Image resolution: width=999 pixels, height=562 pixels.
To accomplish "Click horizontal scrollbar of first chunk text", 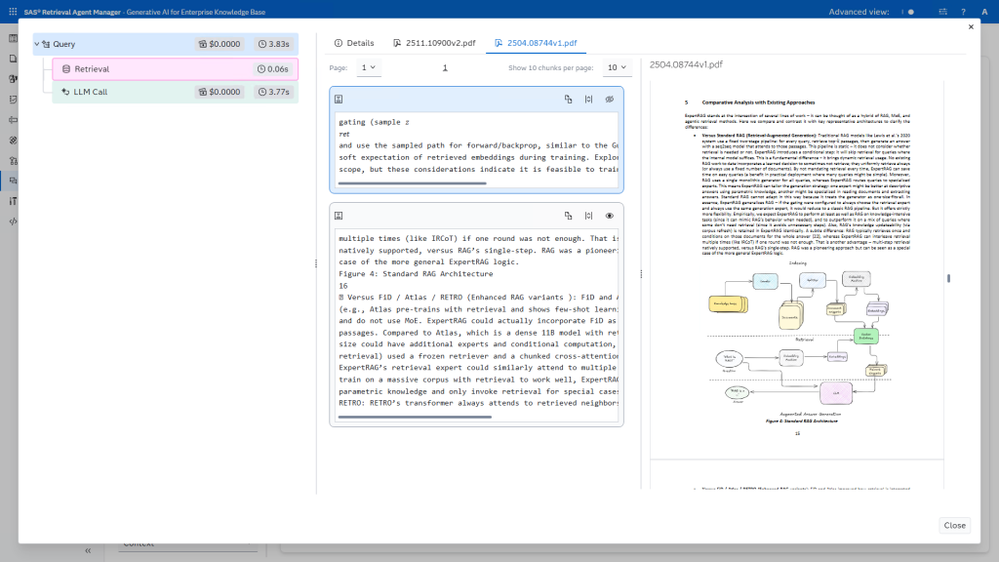I will (412, 184).
